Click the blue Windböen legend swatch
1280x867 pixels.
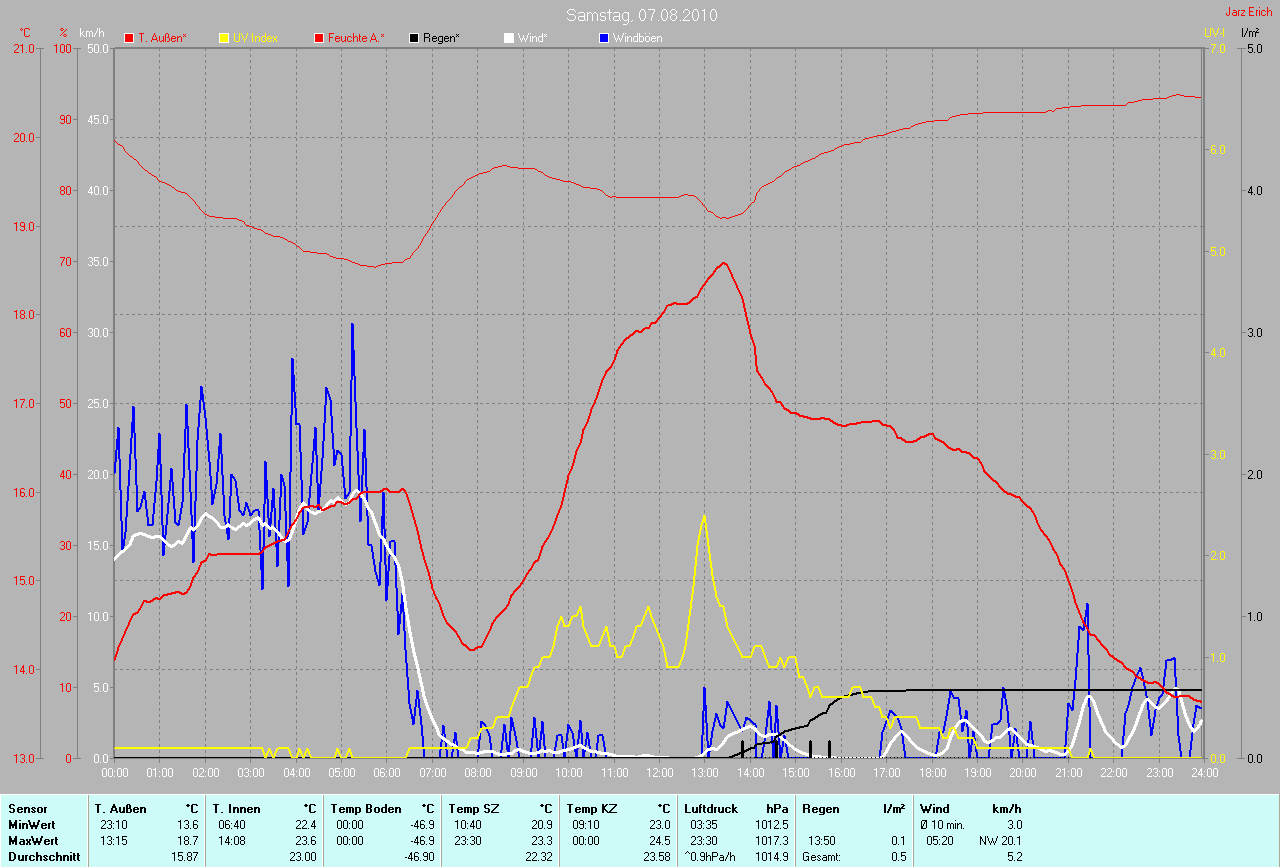click(x=604, y=38)
